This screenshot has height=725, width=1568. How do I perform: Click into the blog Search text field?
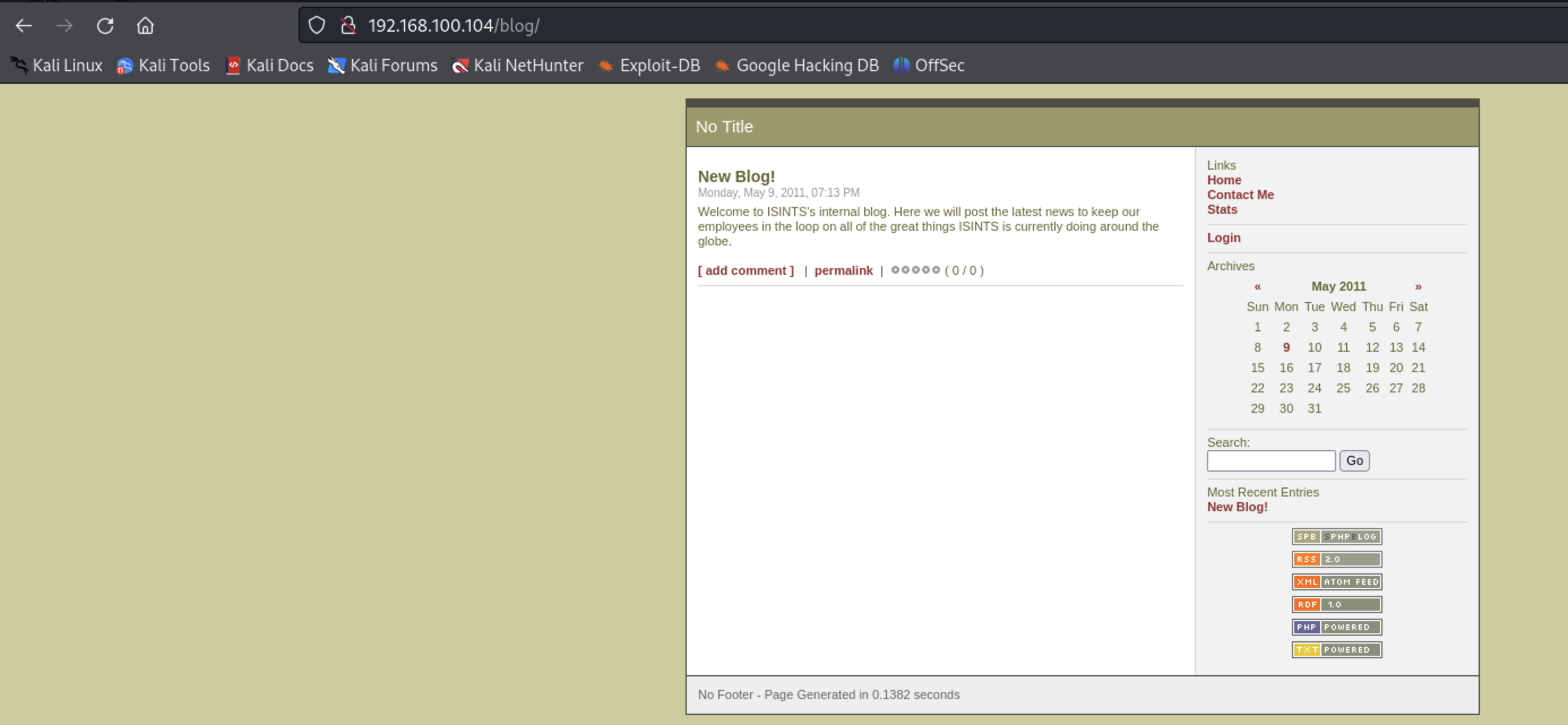click(x=1270, y=460)
